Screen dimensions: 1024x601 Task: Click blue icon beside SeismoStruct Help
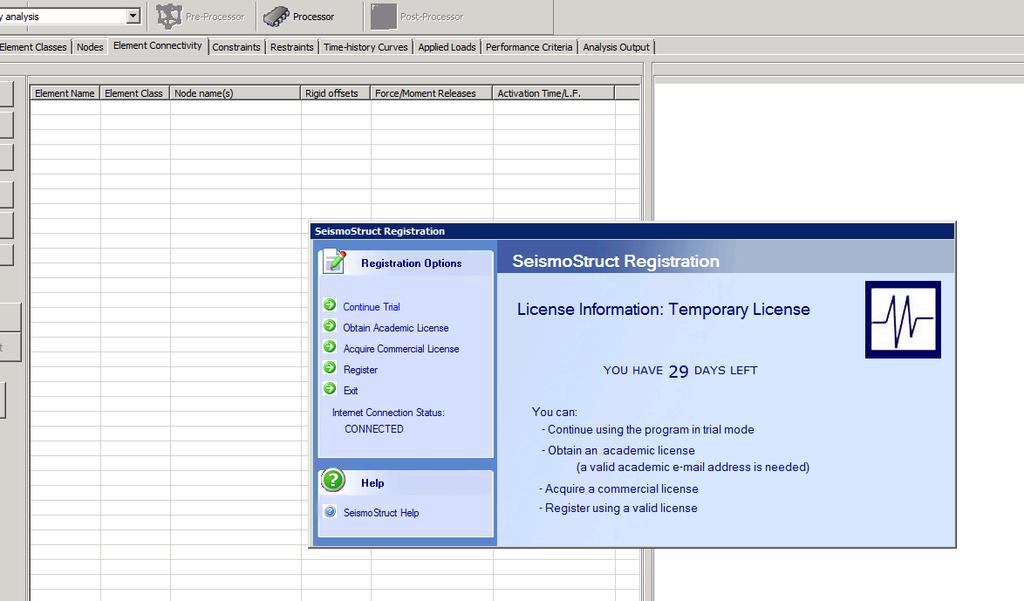pos(330,512)
